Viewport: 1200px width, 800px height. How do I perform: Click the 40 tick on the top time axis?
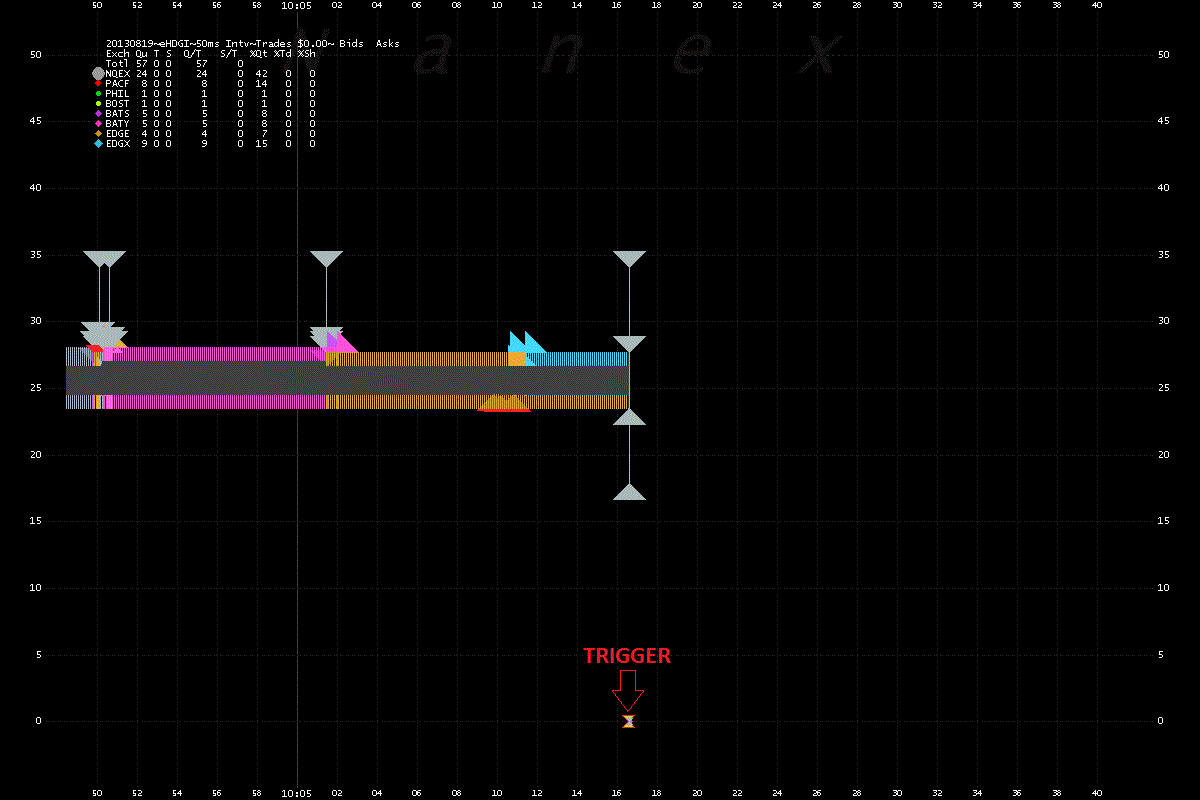click(x=1097, y=5)
